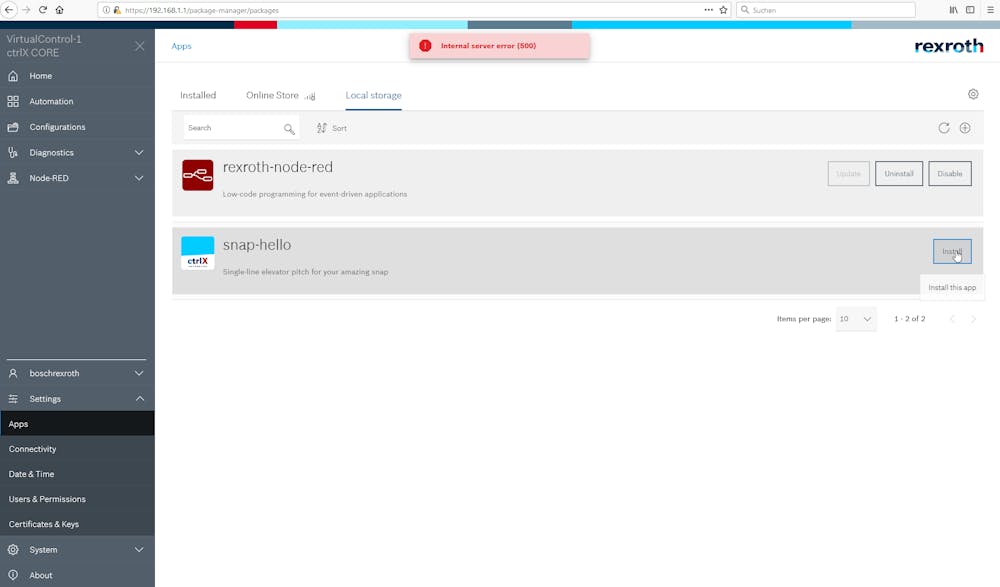Click the add app plus icon
Image resolution: width=1000 pixels, height=587 pixels.
[965, 128]
